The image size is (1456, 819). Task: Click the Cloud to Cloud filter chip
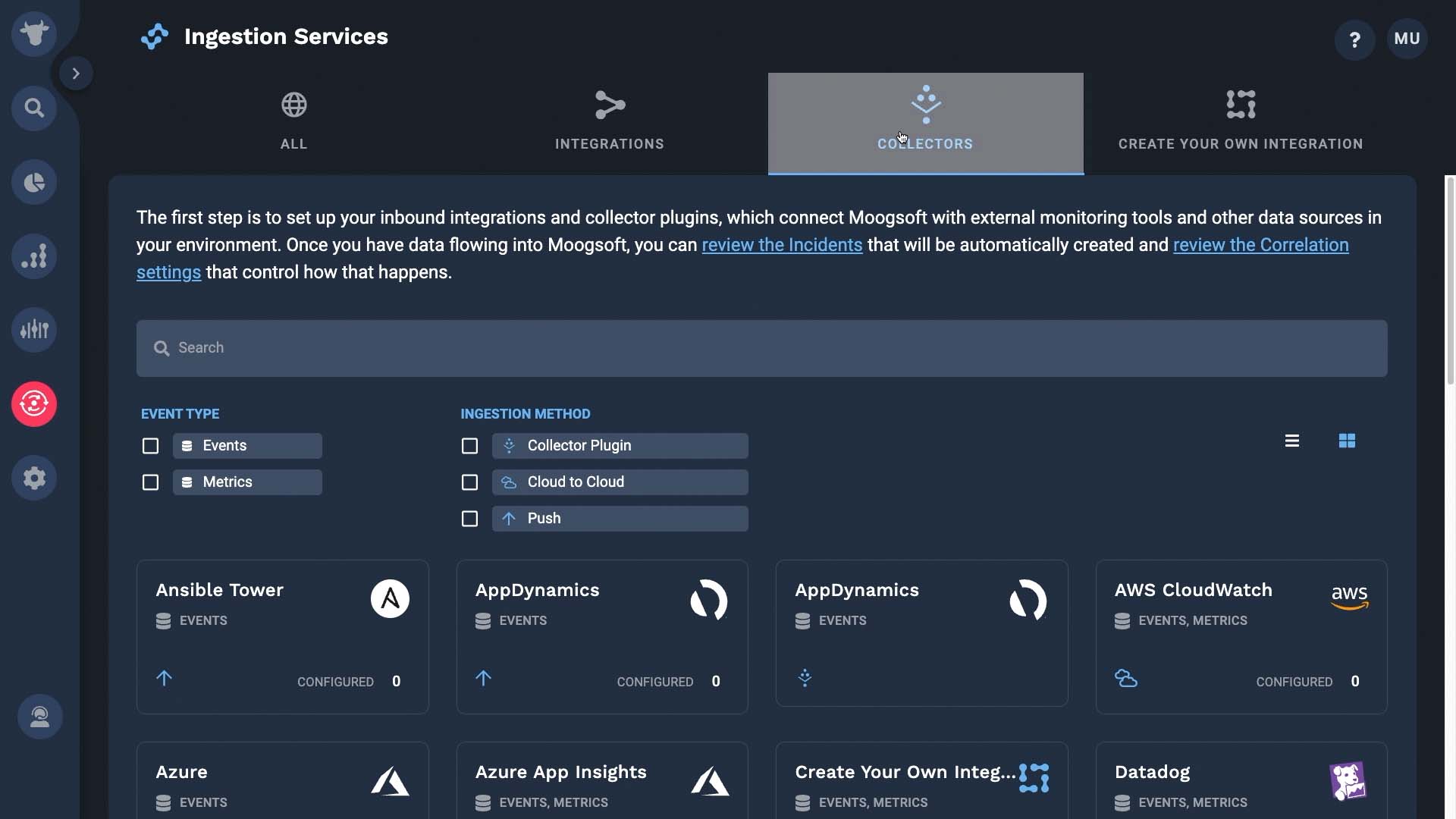[x=620, y=482]
